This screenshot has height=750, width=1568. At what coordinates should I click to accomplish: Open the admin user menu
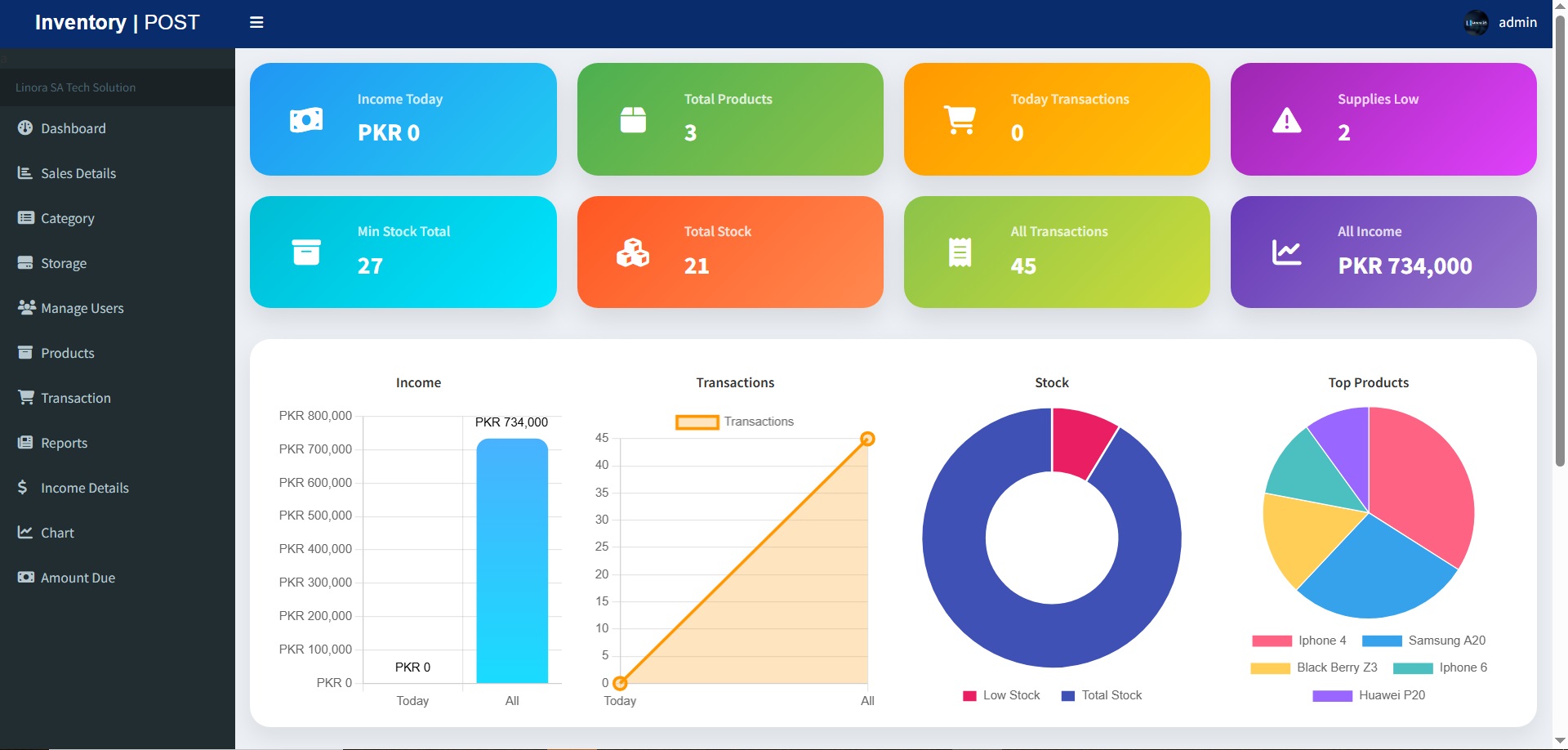(1517, 23)
